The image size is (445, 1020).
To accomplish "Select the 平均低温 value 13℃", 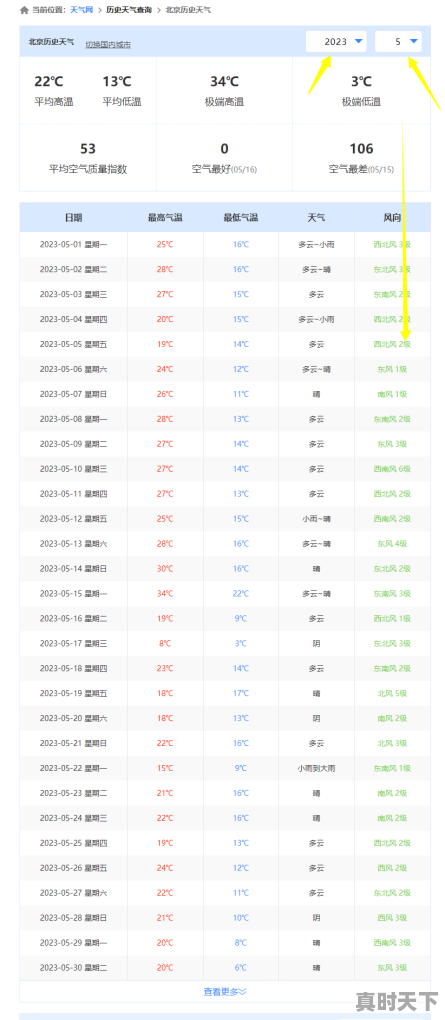I will coord(117,81).
